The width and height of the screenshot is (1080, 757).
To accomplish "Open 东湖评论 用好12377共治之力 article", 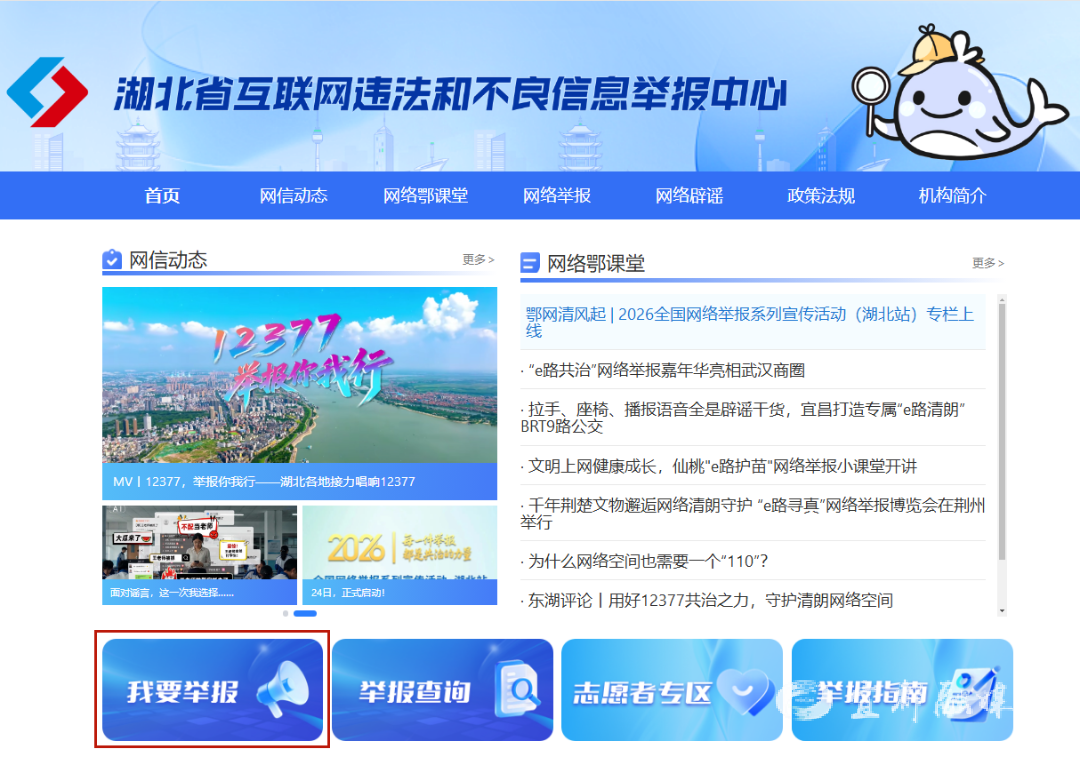I will point(709,600).
